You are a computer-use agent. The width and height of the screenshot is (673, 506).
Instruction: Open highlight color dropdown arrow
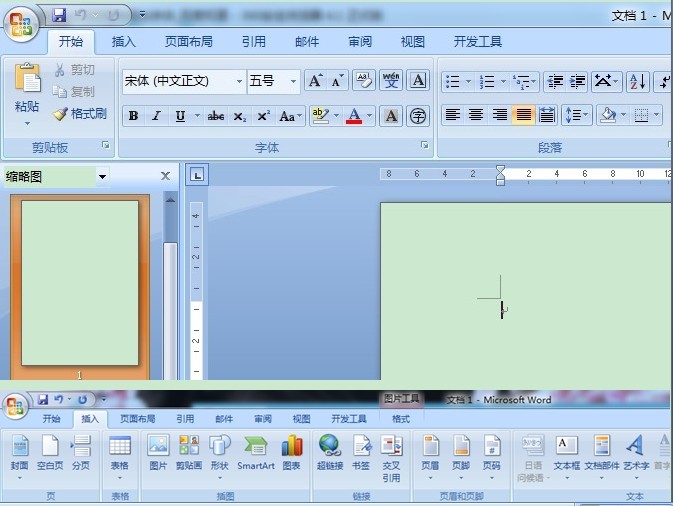(336, 115)
